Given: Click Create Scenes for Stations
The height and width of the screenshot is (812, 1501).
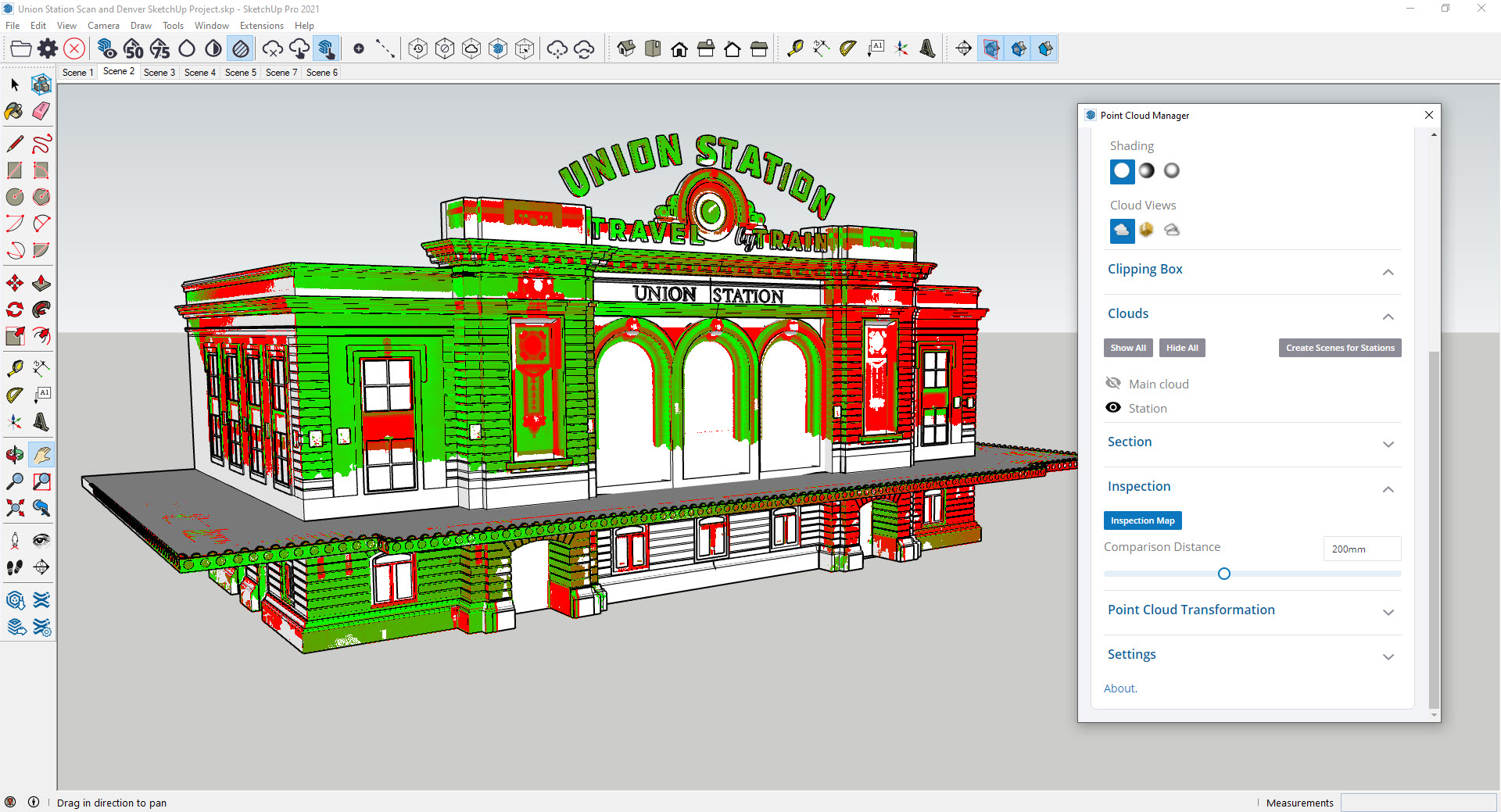Looking at the screenshot, I should pos(1340,348).
